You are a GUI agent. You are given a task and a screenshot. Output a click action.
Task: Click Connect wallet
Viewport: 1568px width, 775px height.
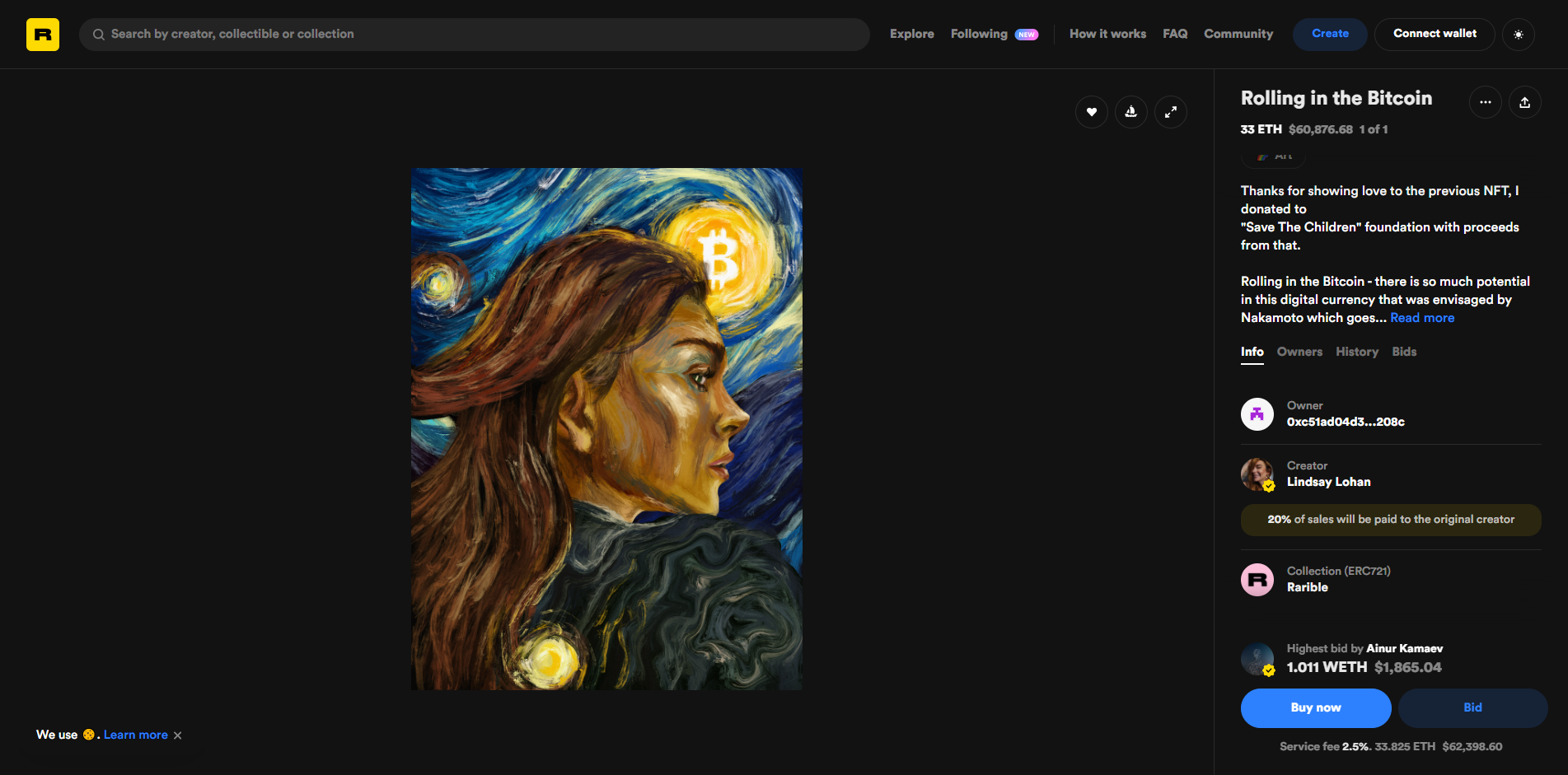pos(1435,35)
